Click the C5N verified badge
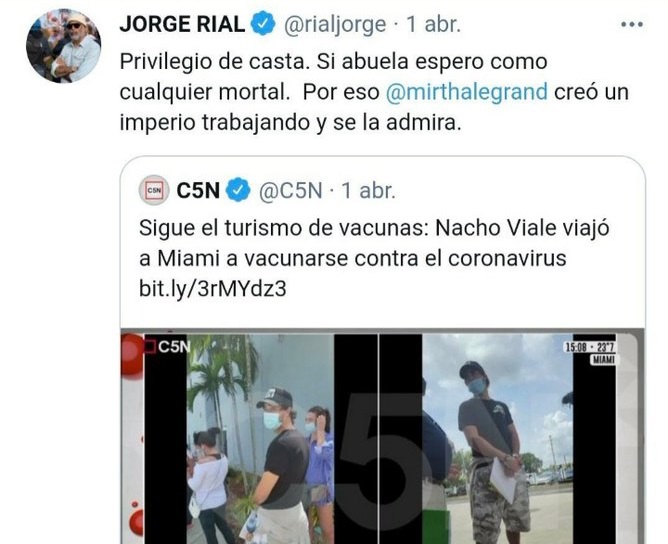 [x=238, y=190]
